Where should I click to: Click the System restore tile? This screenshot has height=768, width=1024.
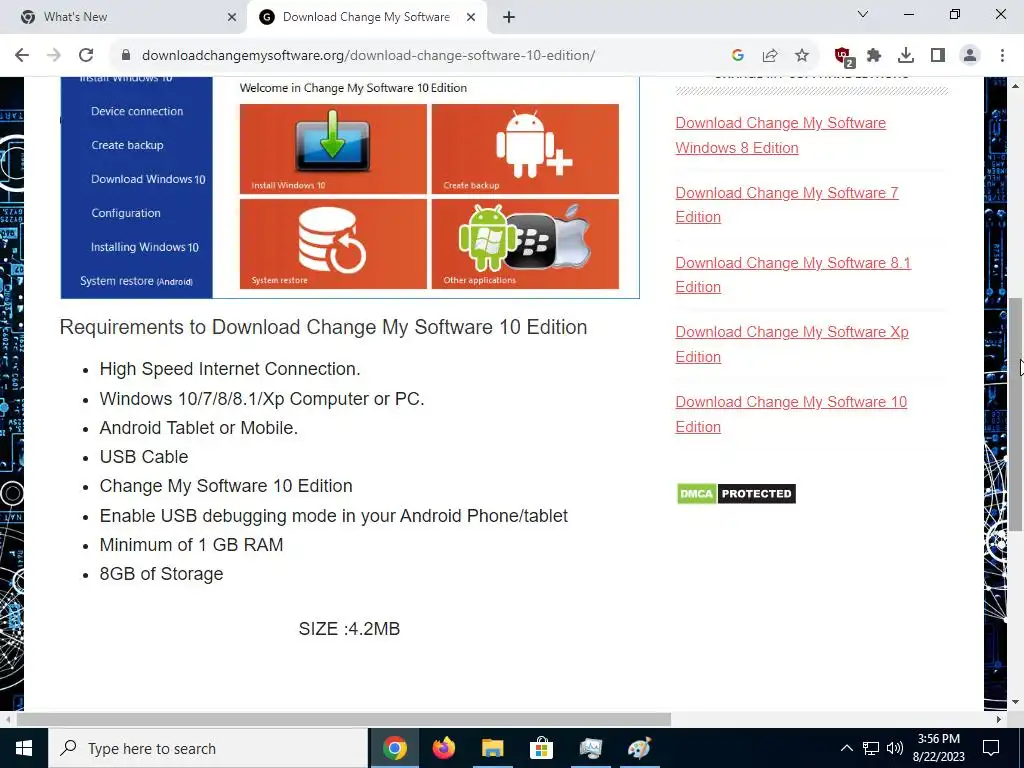point(333,244)
